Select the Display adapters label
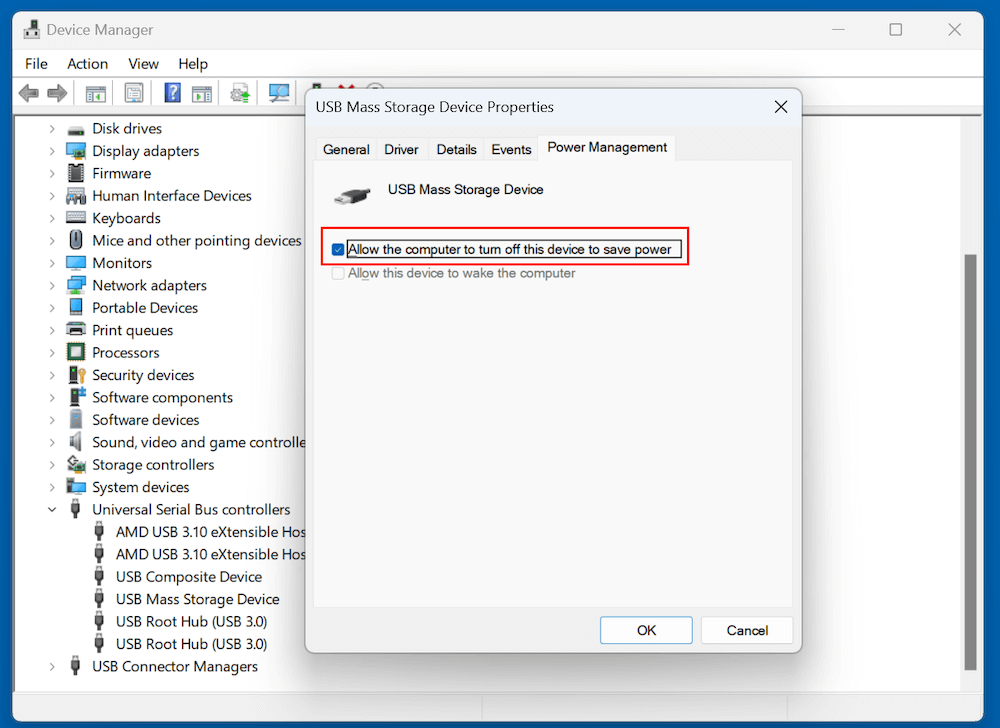The width and height of the screenshot is (1000, 728). [145, 151]
